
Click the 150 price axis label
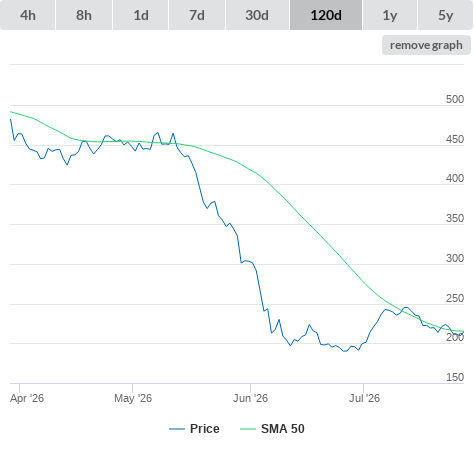point(455,377)
